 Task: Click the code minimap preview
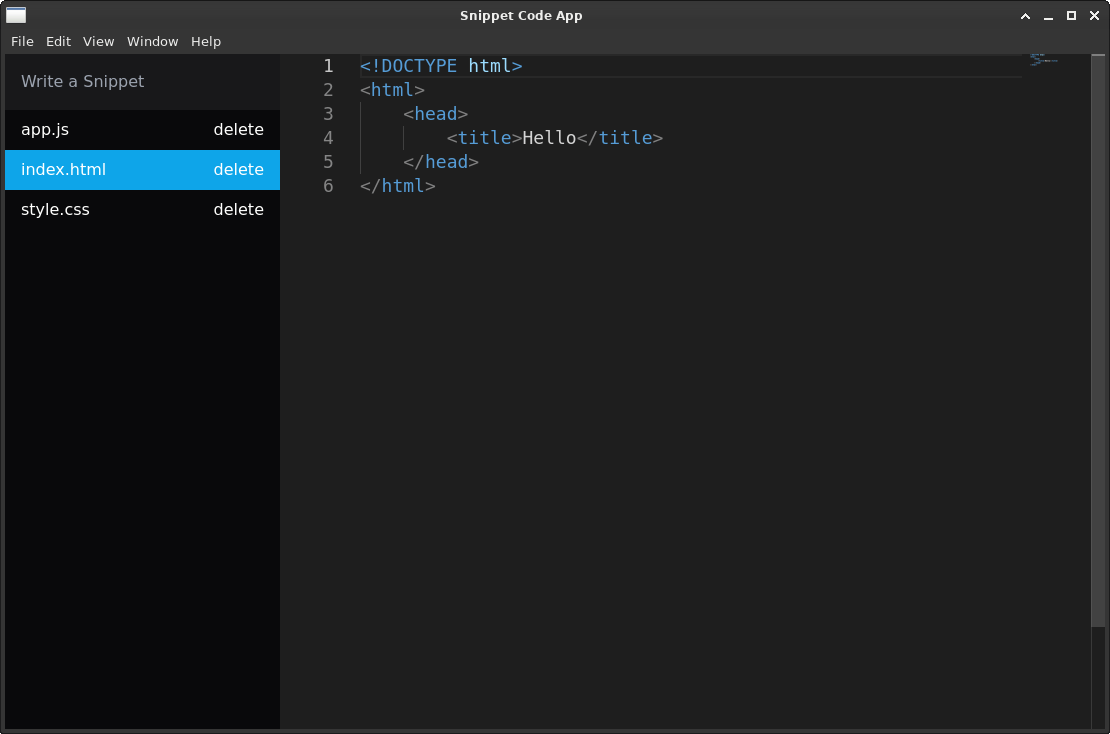[x=1043, y=60]
